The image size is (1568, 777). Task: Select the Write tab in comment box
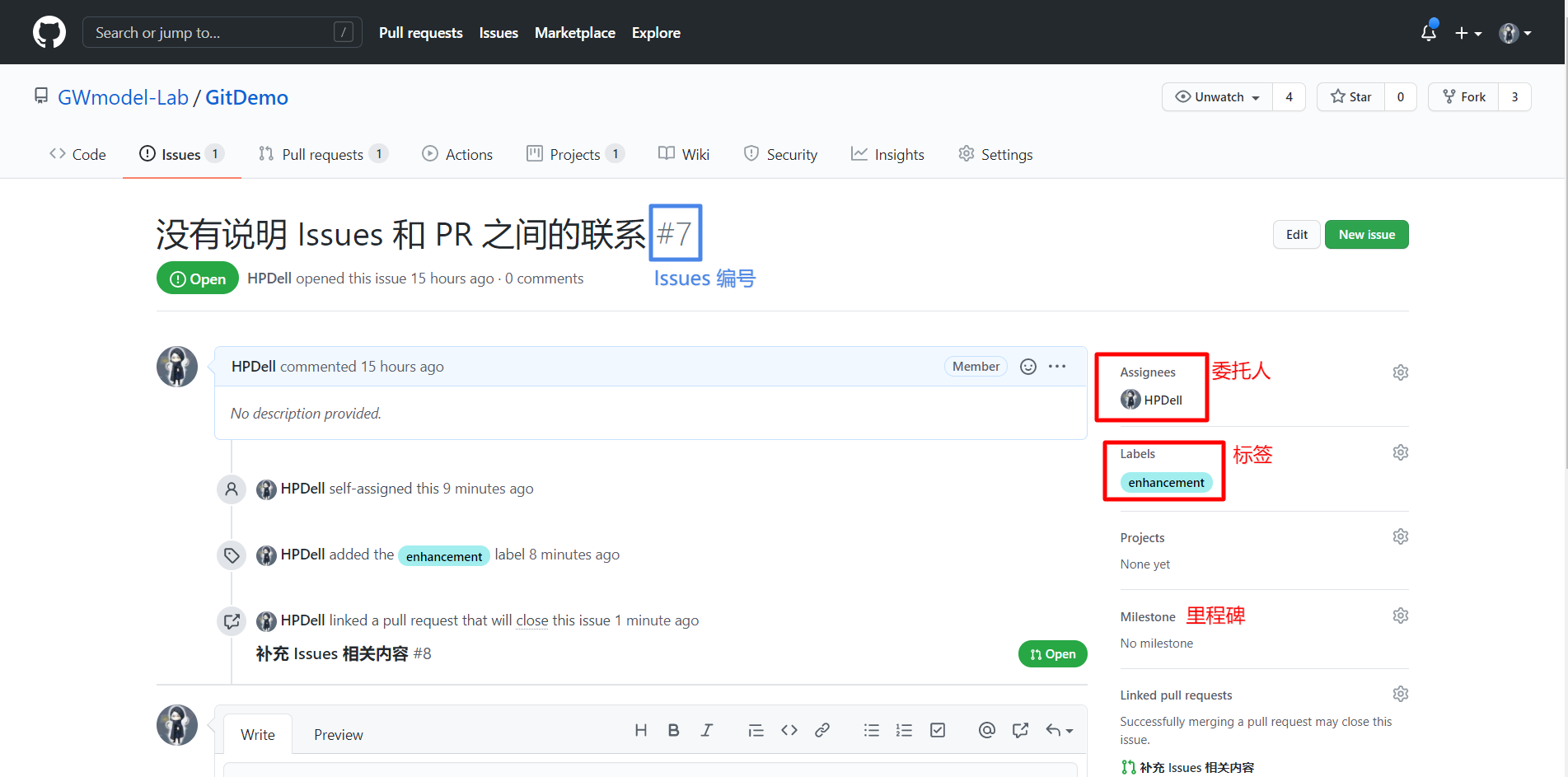click(258, 734)
